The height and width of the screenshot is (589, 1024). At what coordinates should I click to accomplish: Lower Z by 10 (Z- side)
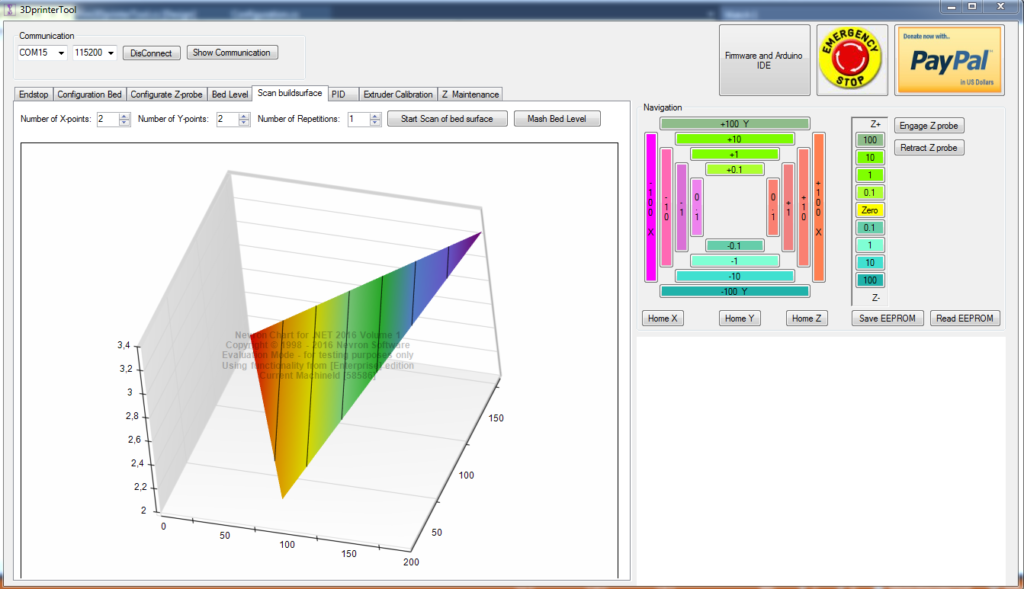pyautogui.click(x=870, y=263)
